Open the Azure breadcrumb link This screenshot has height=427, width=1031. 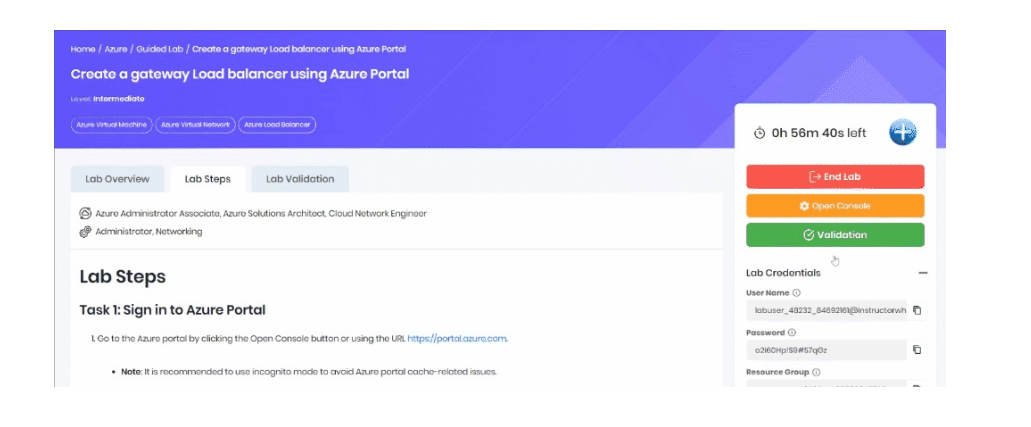point(116,49)
